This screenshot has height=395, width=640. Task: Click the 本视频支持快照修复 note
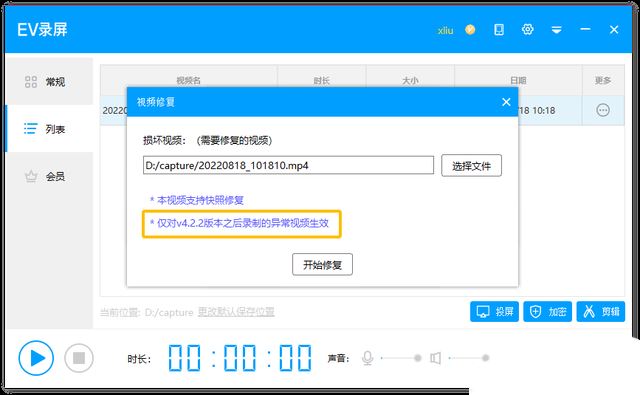click(x=197, y=200)
